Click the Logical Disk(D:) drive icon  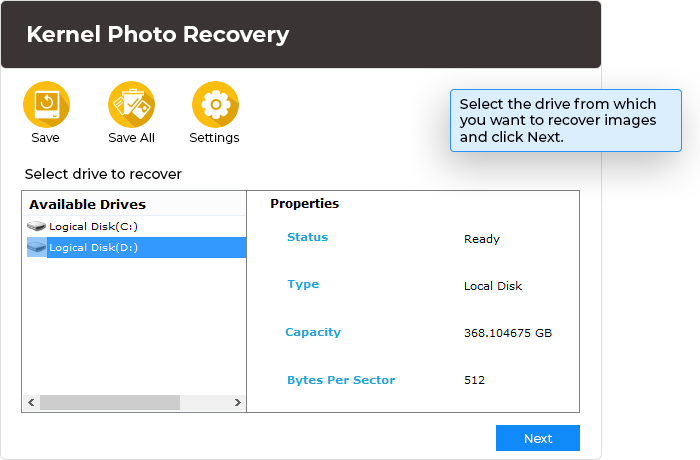coord(37,247)
